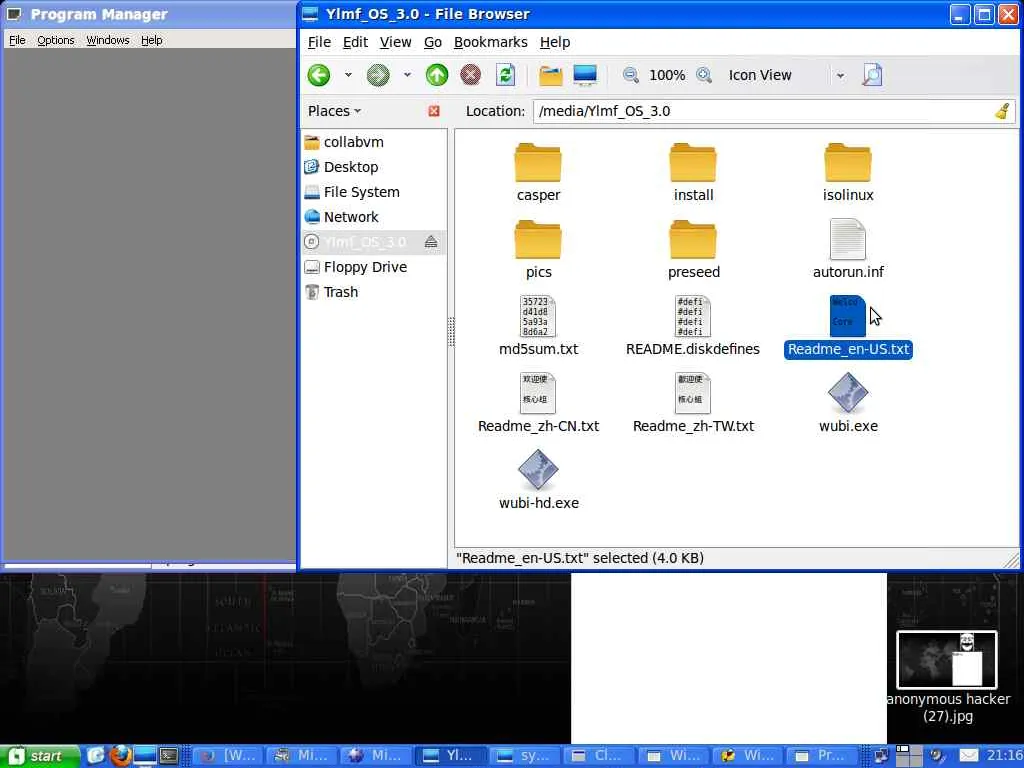This screenshot has height=768, width=1024.
Task: Close the Places side pane
Action: [434, 111]
